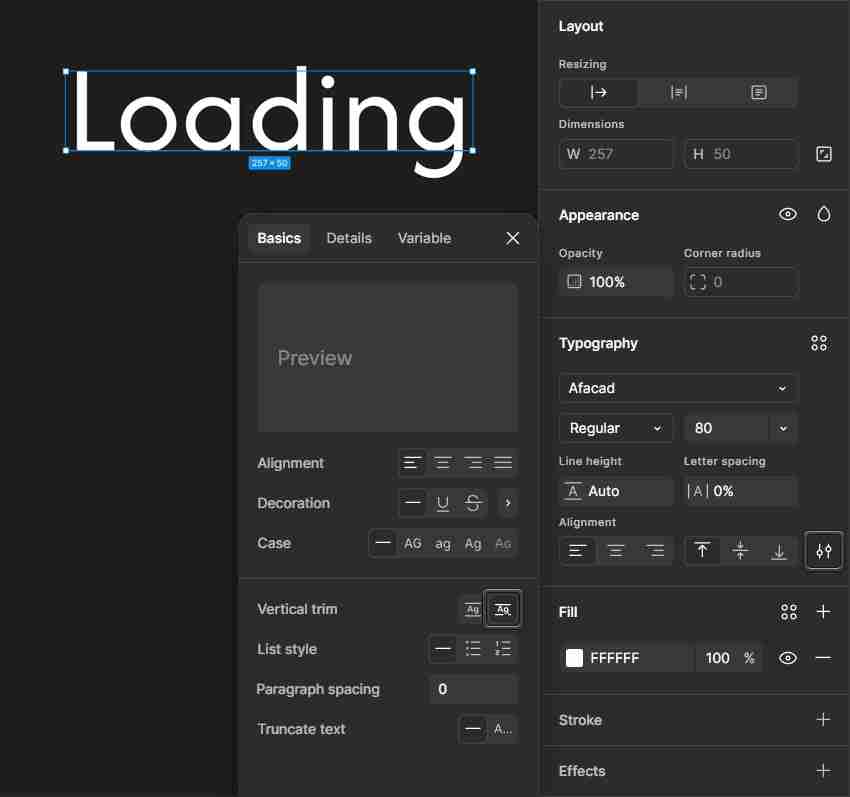Set case to uppercase AG
Viewport: 850px width, 797px height.
click(x=413, y=543)
